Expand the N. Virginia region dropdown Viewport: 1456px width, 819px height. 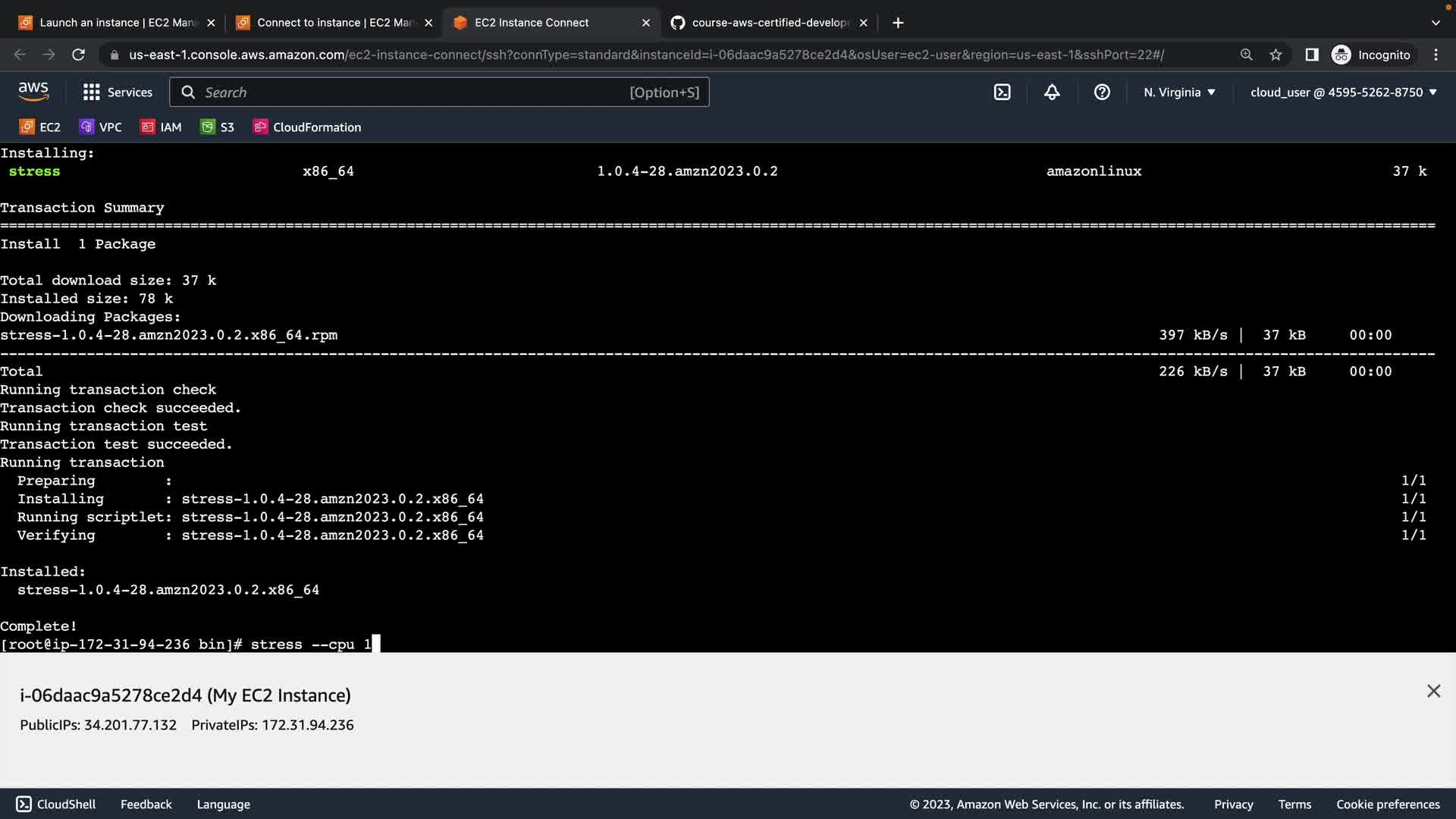tap(1179, 92)
